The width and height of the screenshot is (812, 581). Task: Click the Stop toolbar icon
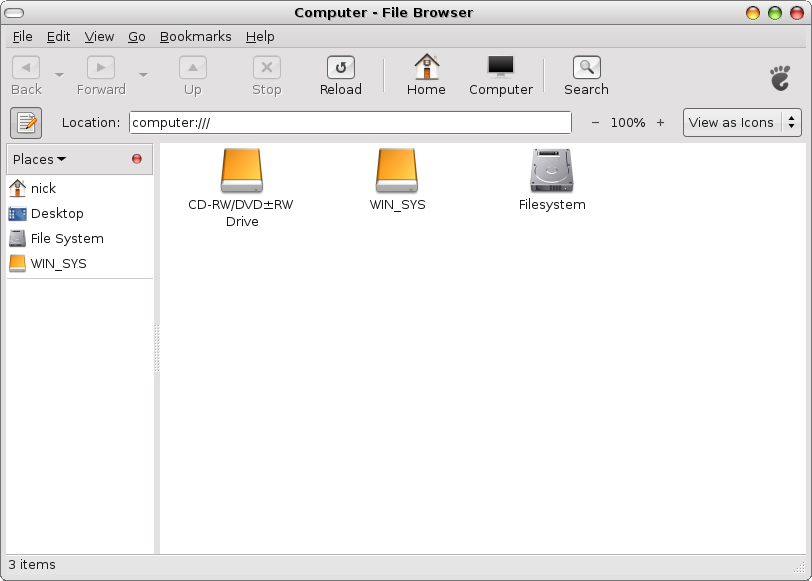coord(267,68)
